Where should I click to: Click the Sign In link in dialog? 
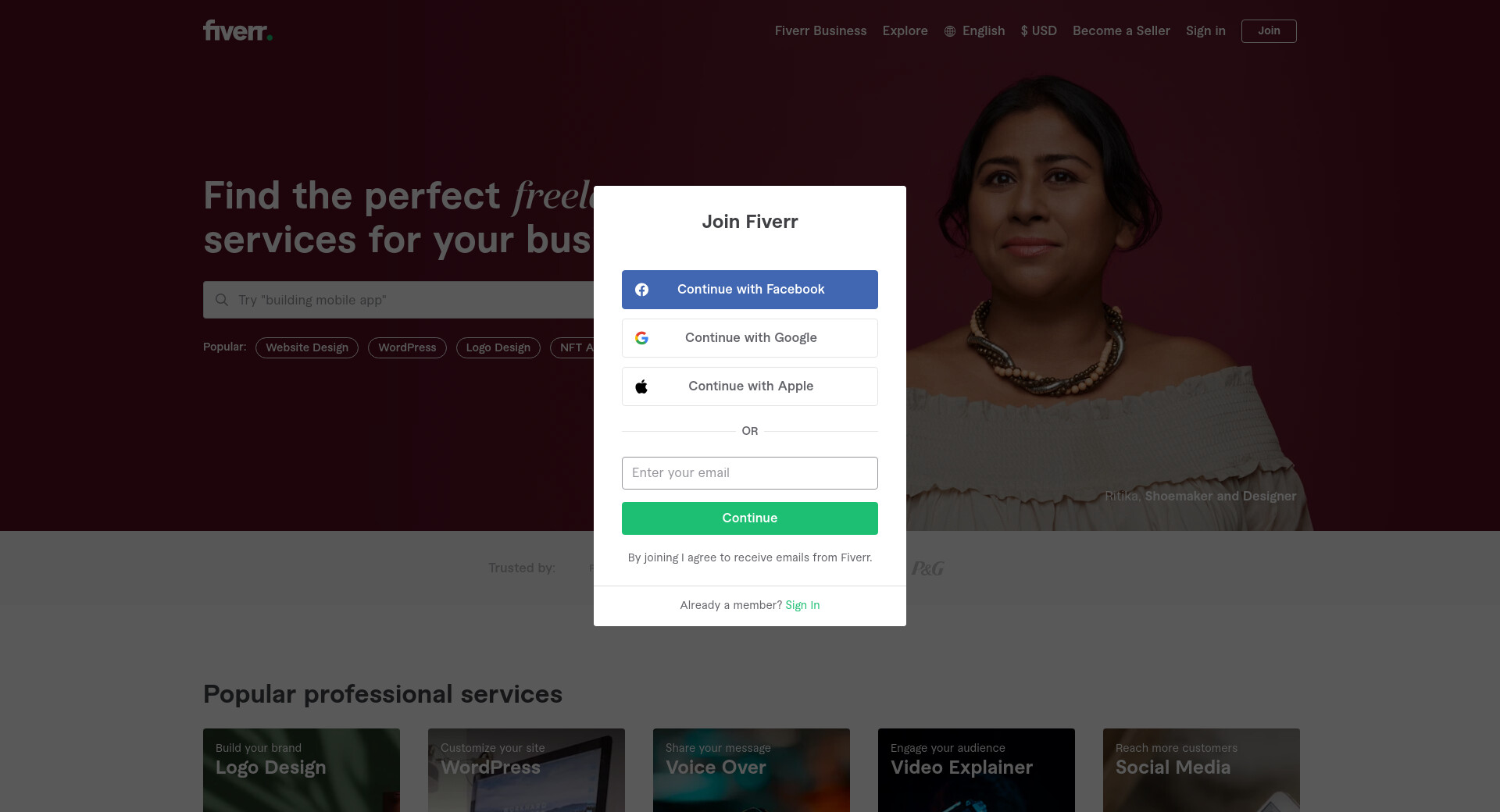pos(802,605)
